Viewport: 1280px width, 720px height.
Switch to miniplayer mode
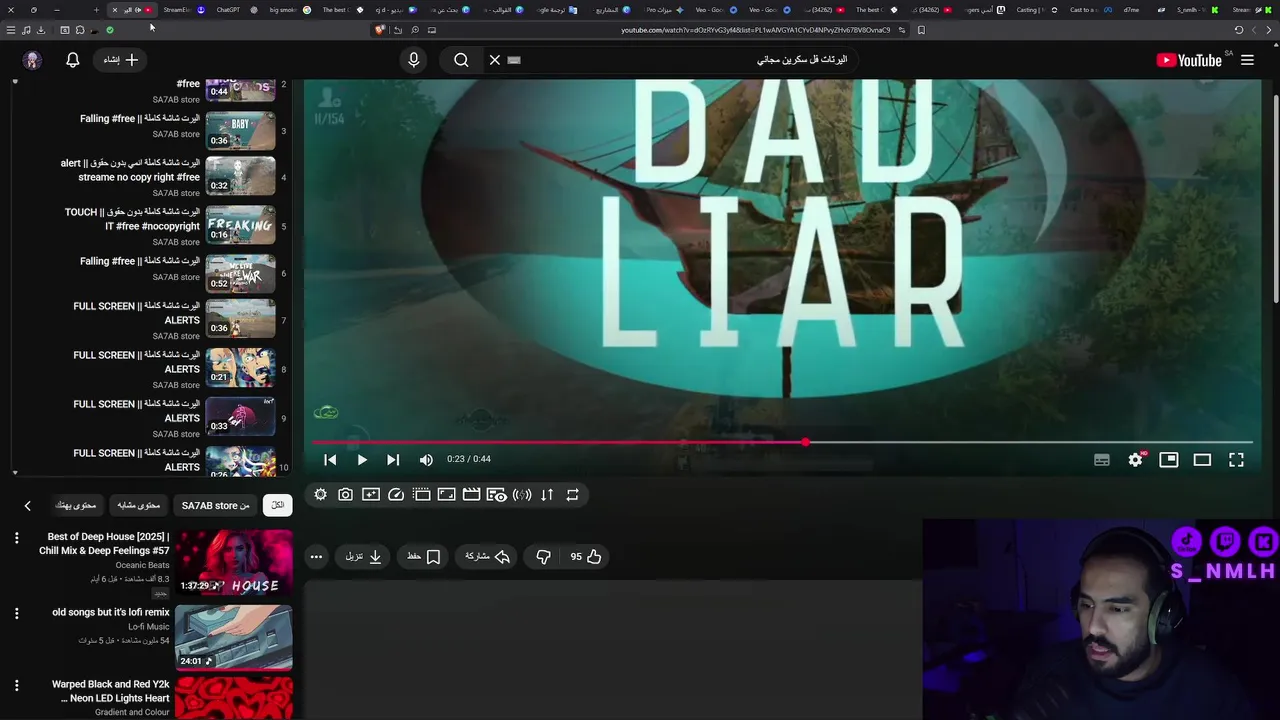coord(1169,460)
